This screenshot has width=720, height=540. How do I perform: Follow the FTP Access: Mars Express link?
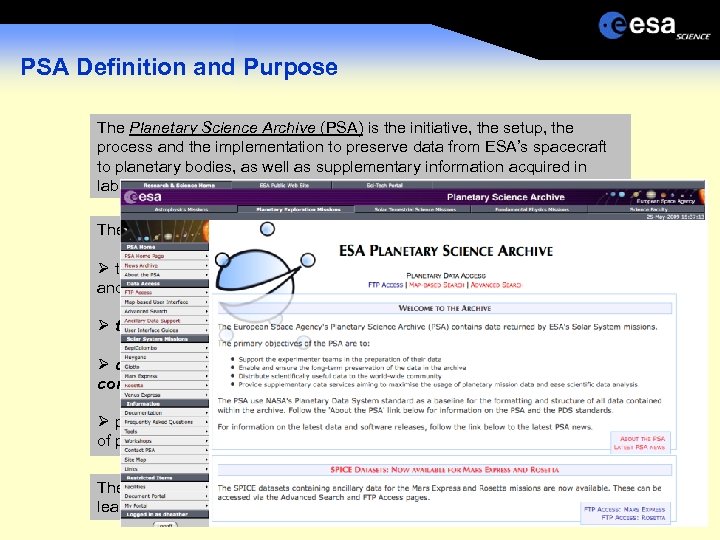tap(624, 509)
